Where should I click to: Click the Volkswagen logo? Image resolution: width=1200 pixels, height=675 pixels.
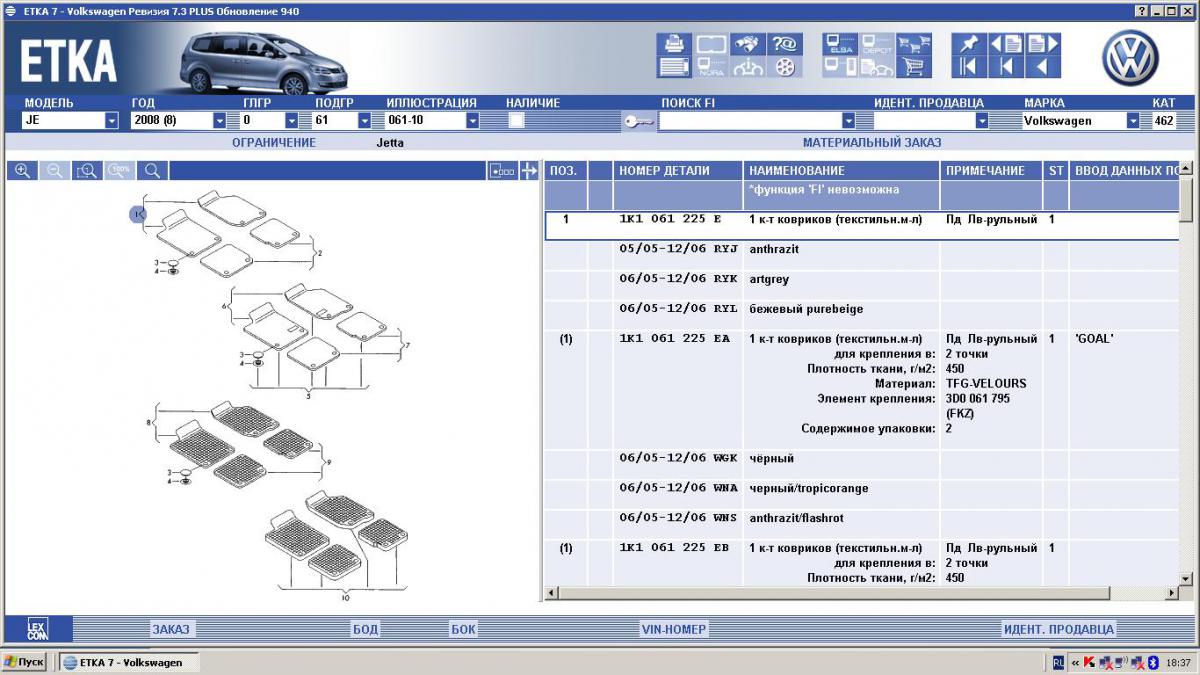point(1130,58)
